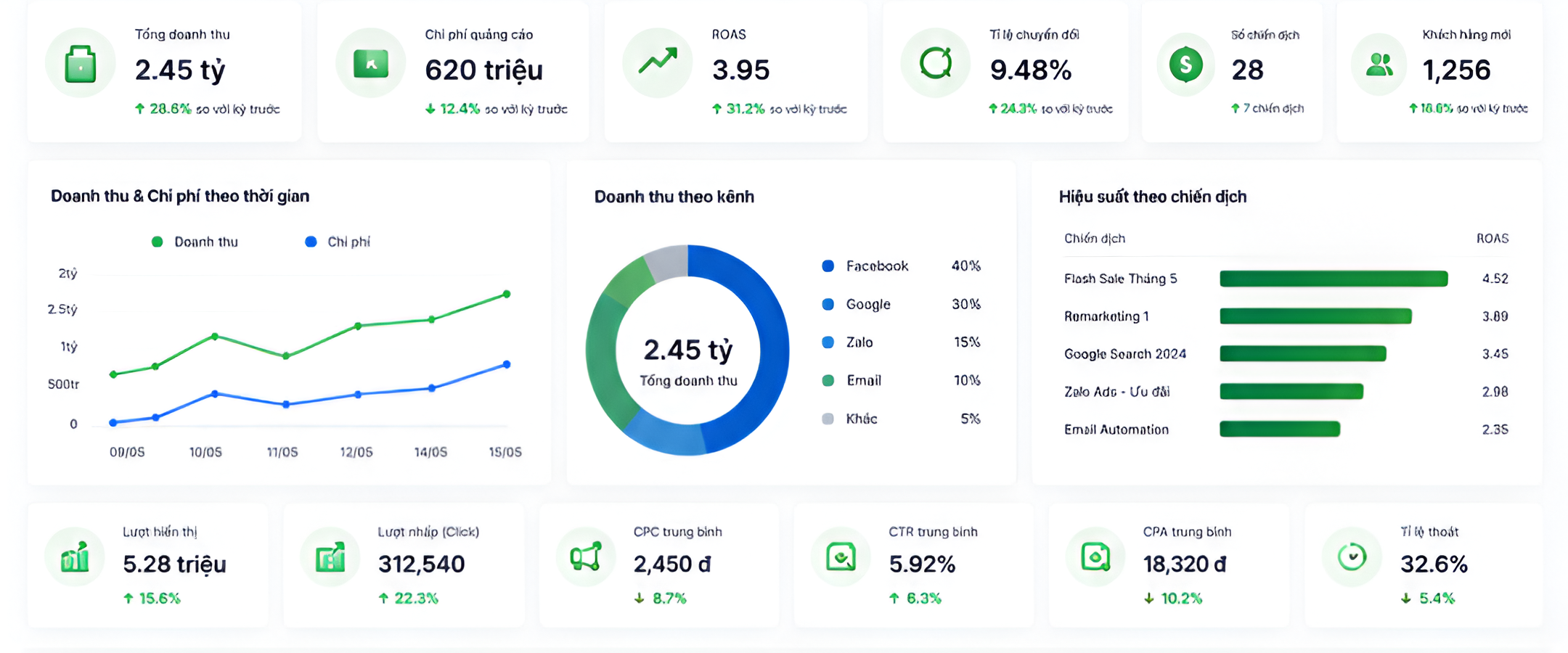Image resolution: width=1568 pixels, height=653 pixels.
Task: Click the Flash Sale Tháng 5 ROAS bar
Action: point(1334,279)
